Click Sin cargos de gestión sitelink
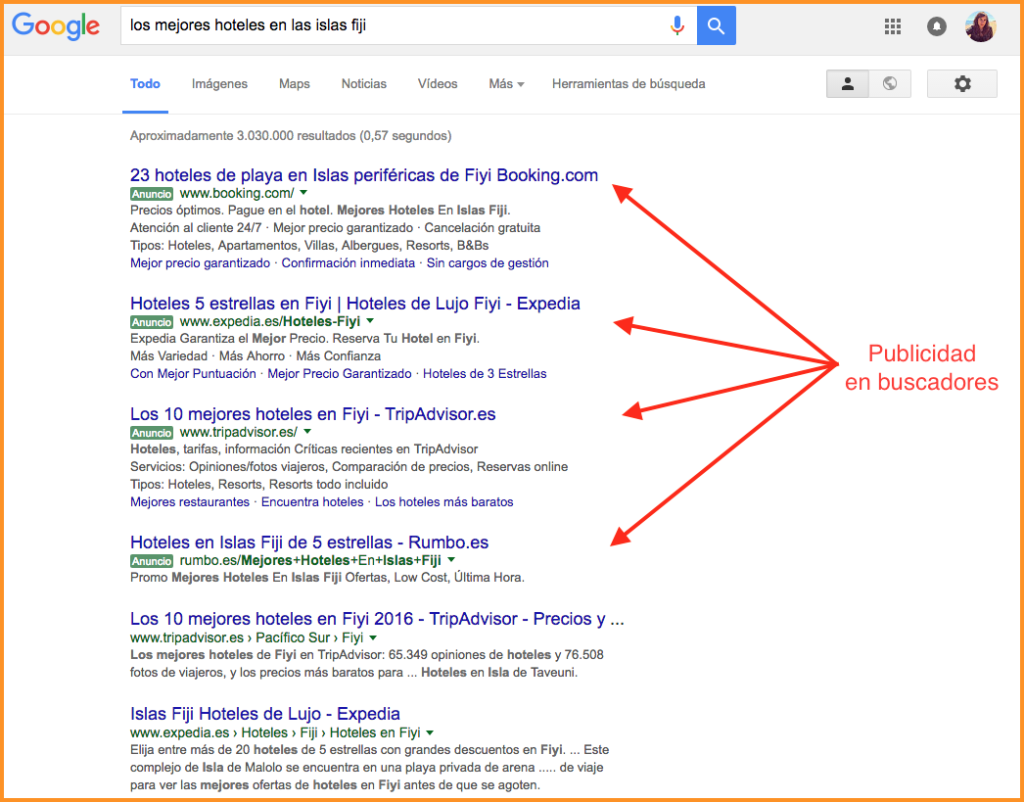The image size is (1024, 802). (487, 263)
